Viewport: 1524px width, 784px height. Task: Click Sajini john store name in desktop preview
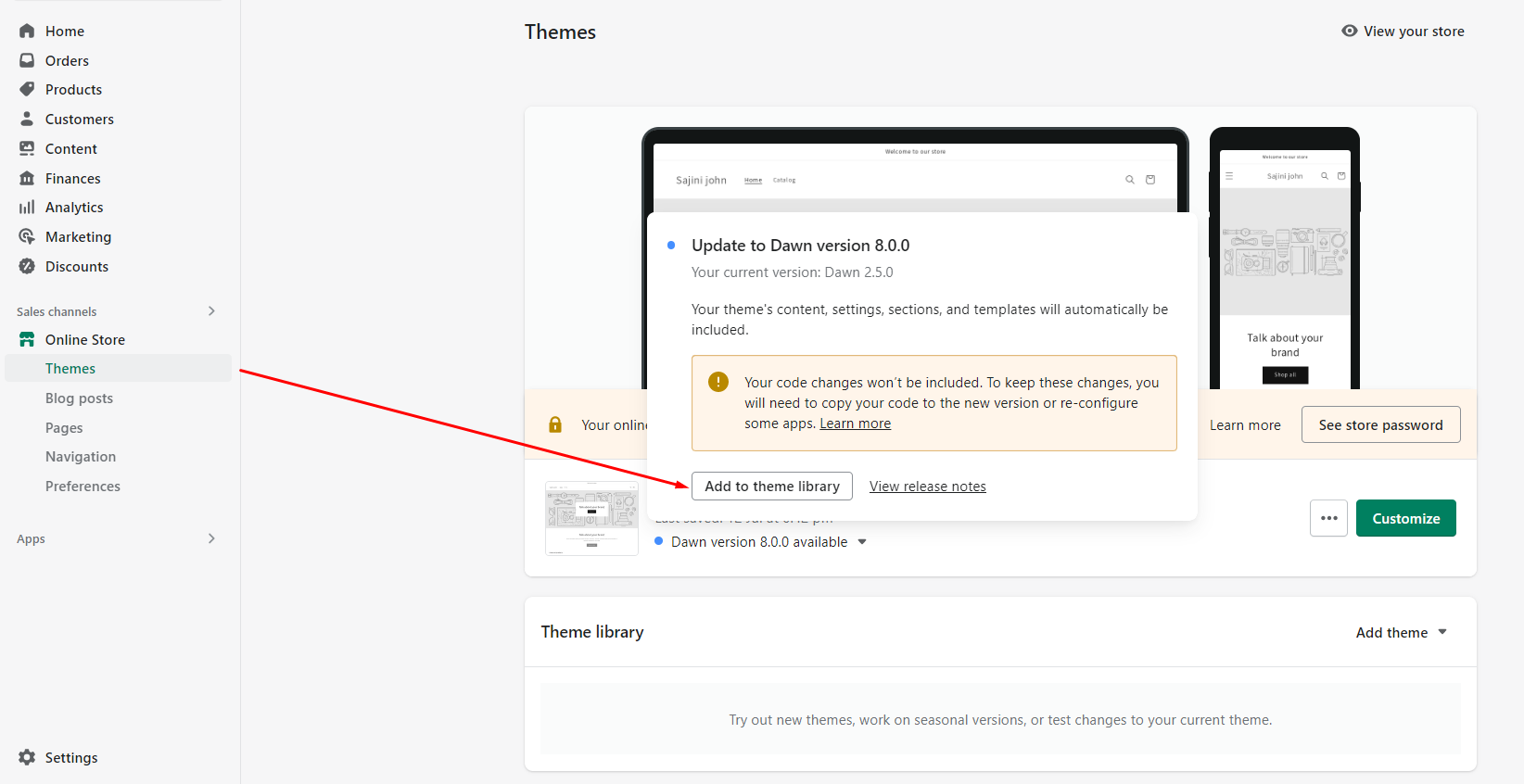(701, 180)
